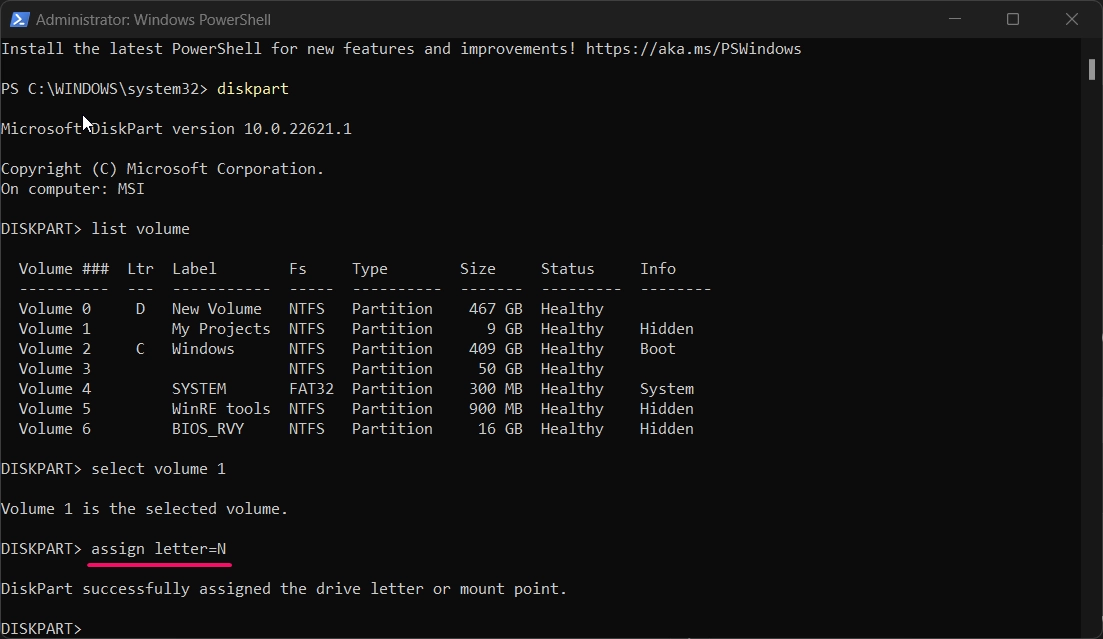Click 'PS C:\WINDOWS\system32>' prompt text
Screen dimensions: 1103x639
tap(104, 89)
